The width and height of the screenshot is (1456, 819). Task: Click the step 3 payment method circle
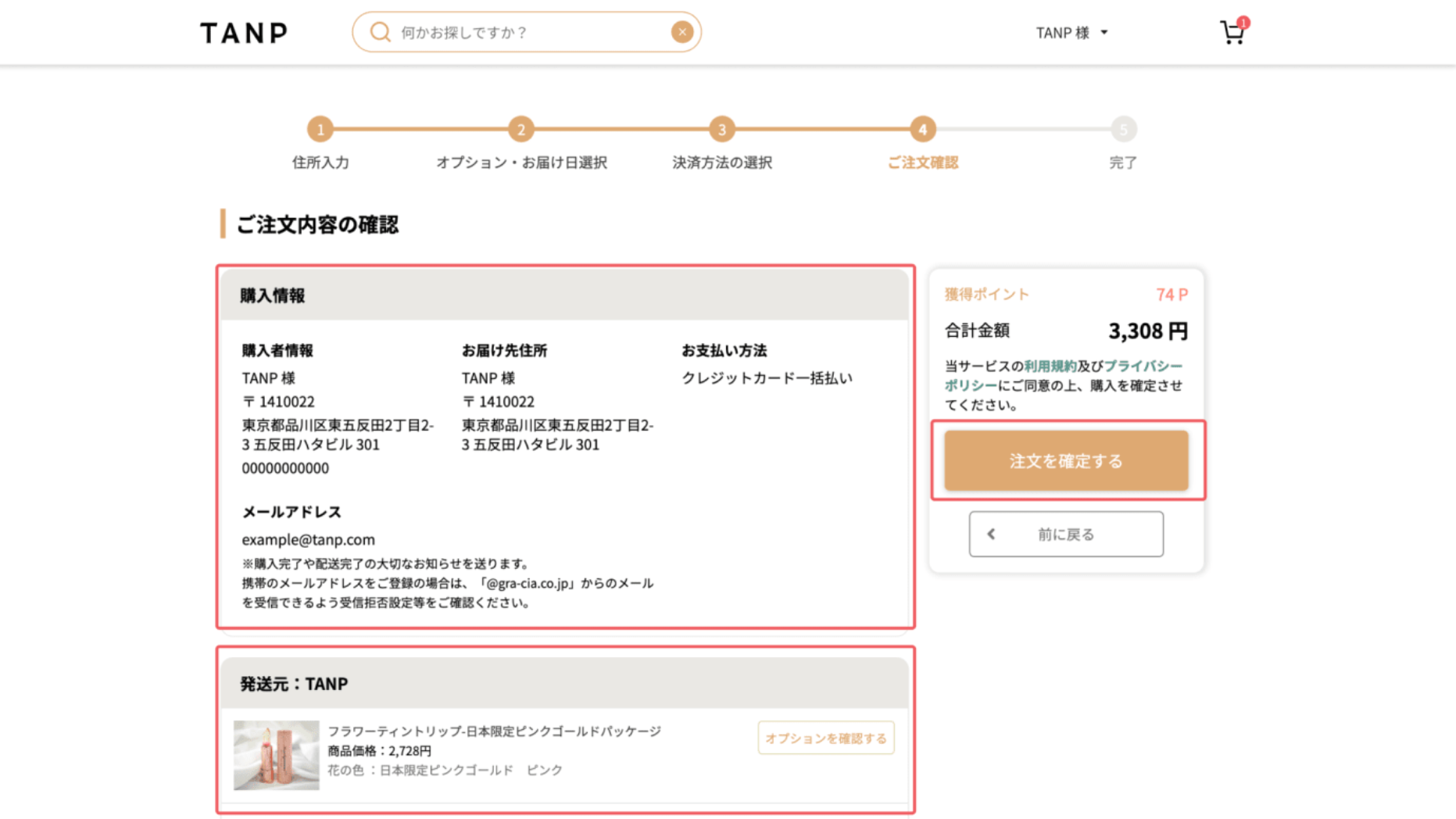(721, 130)
